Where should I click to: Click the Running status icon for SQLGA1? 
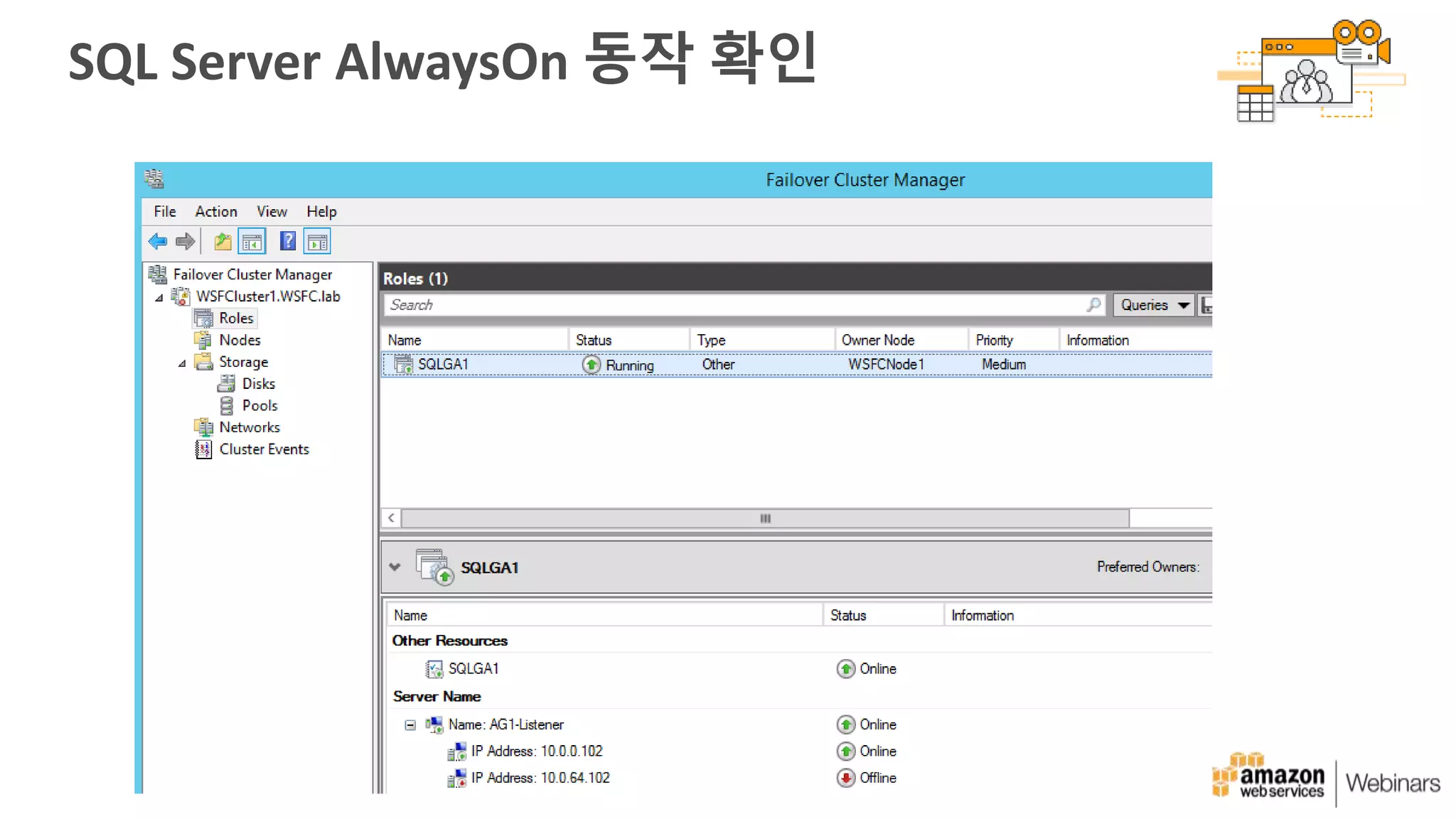point(591,365)
